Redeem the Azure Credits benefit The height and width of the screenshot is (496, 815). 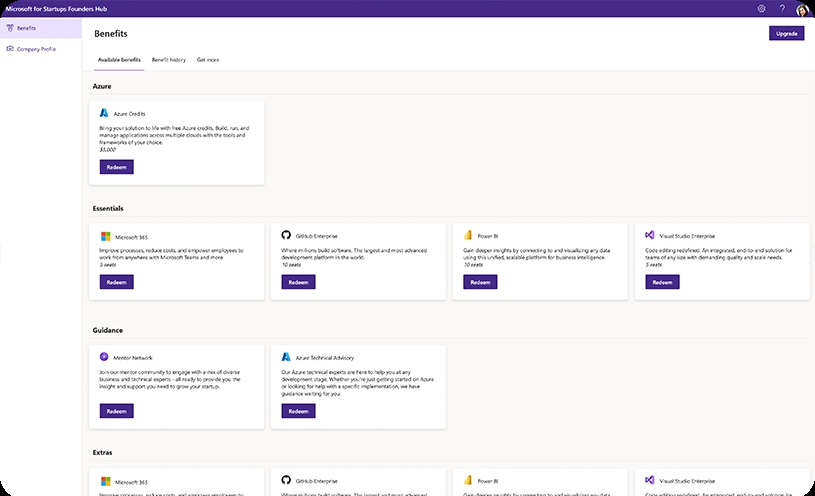116,167
